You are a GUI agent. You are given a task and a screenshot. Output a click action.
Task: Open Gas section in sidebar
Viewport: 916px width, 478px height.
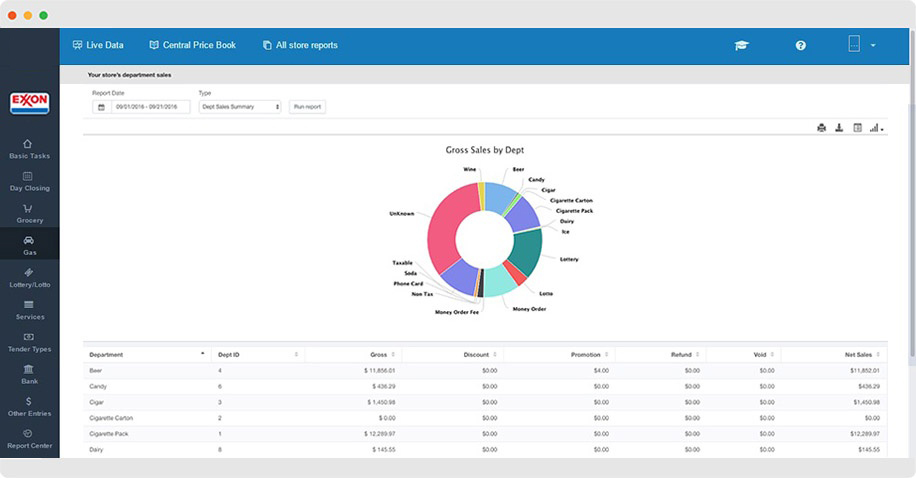coord(29,245)
